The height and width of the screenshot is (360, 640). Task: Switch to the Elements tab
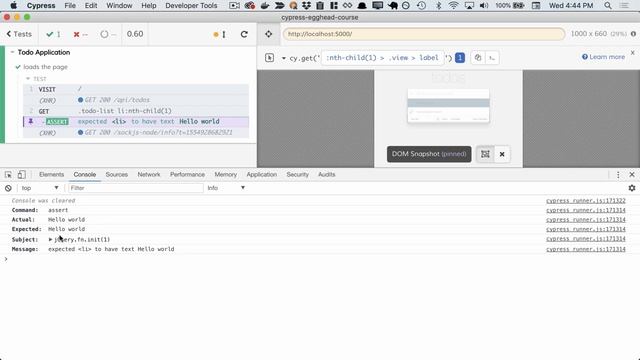coord(51,175)
